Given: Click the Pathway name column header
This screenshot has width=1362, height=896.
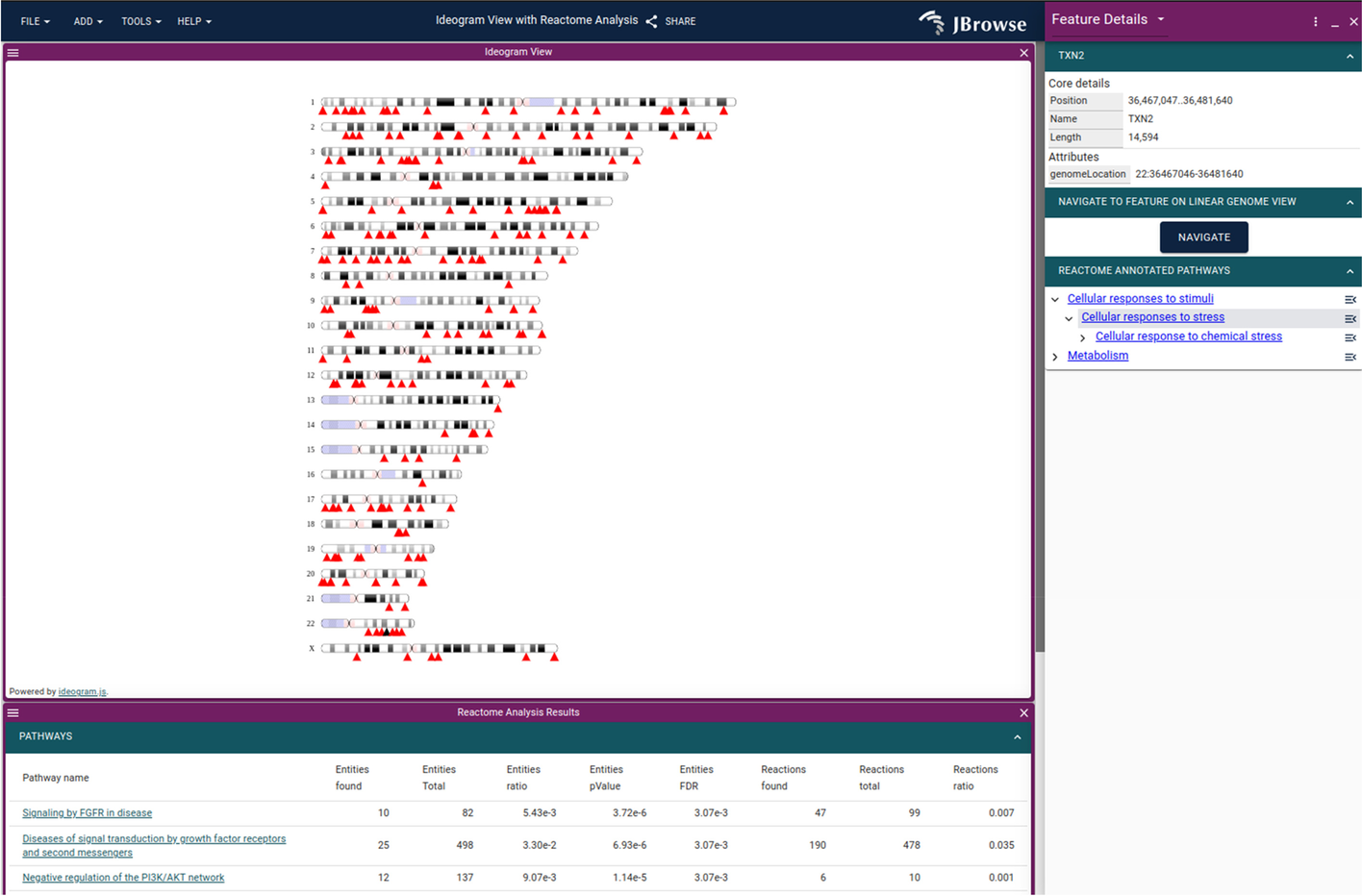Looking at the screenshot, I should tap(56, 779).
